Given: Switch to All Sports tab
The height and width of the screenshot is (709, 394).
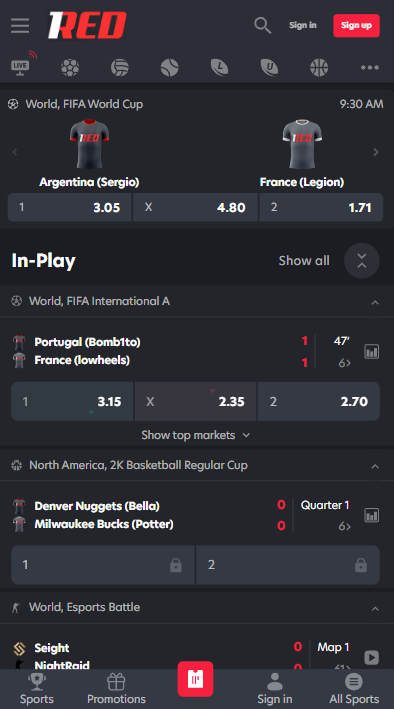Looking at the screenshot, I should 354,688.
